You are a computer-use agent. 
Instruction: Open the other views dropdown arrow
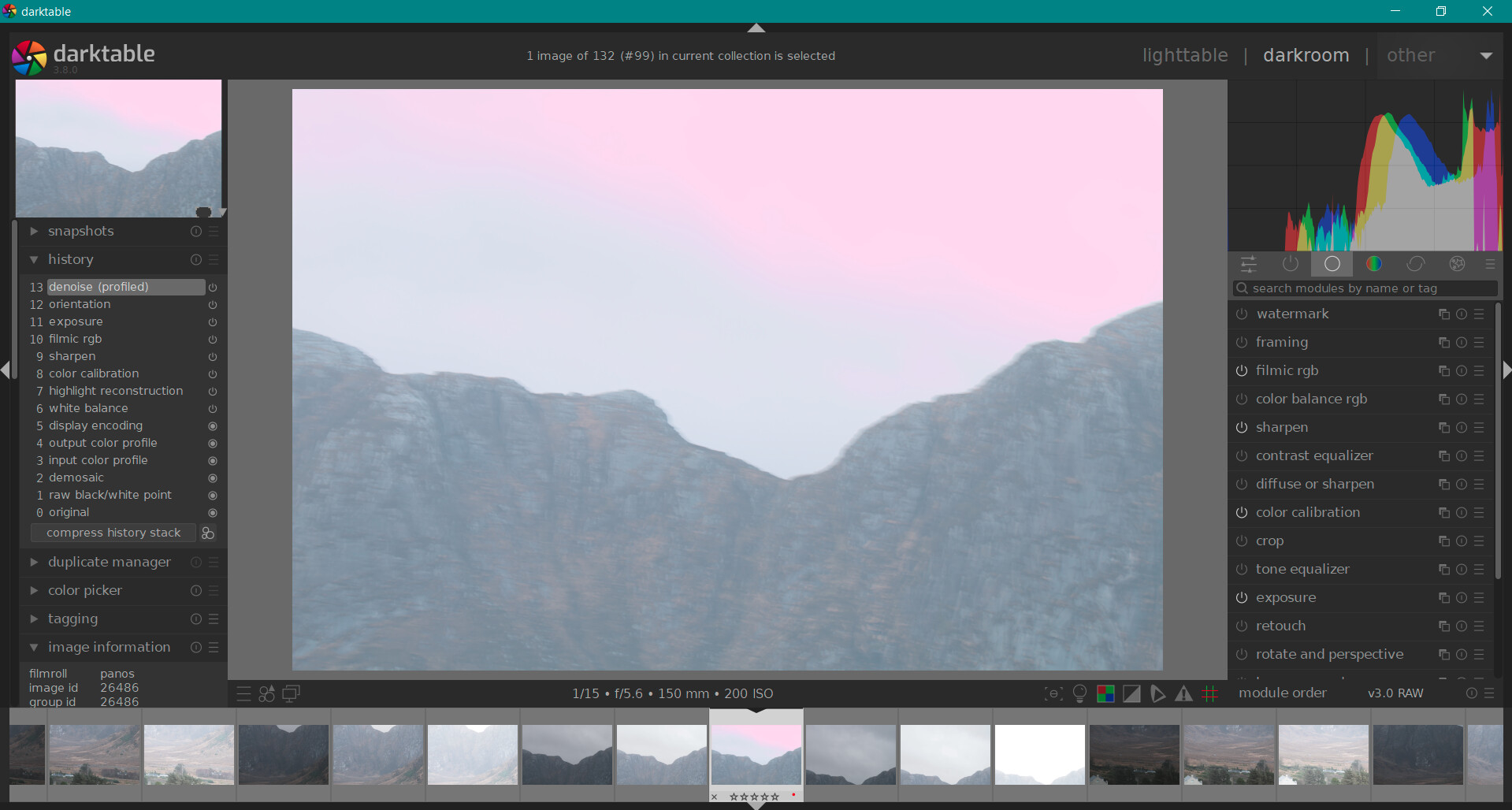[1486, 56]
